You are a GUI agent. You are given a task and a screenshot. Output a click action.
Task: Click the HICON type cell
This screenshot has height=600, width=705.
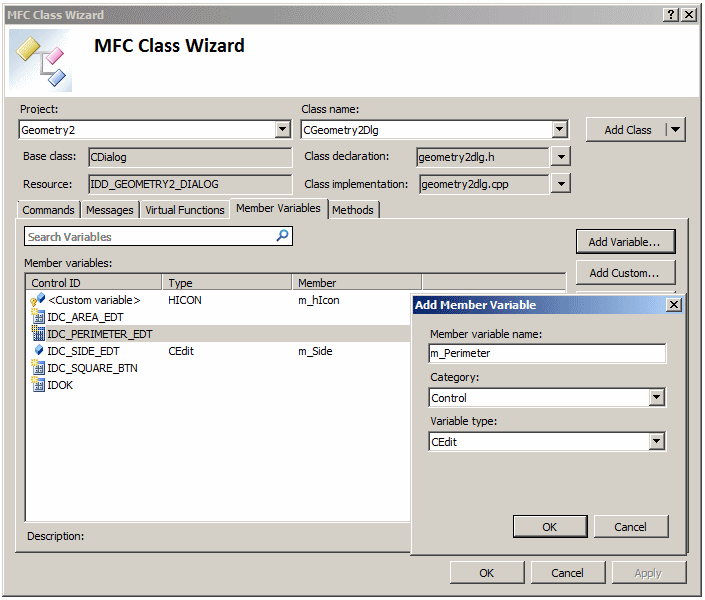pos(185,300)
